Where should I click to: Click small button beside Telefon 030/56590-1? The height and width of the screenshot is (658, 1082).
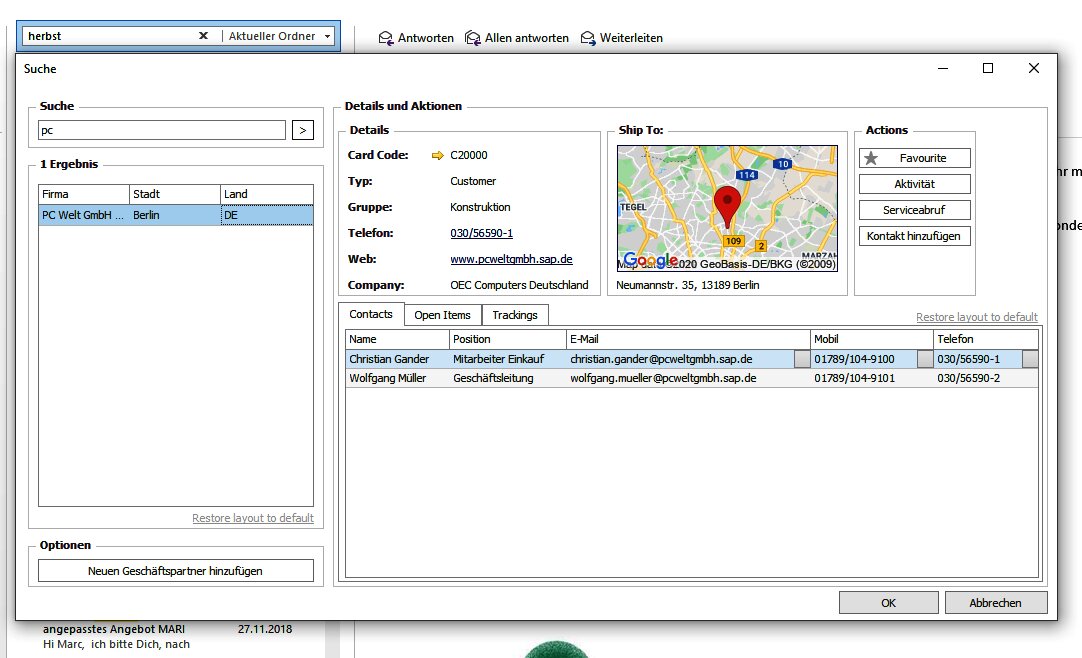coord(1030,359)
